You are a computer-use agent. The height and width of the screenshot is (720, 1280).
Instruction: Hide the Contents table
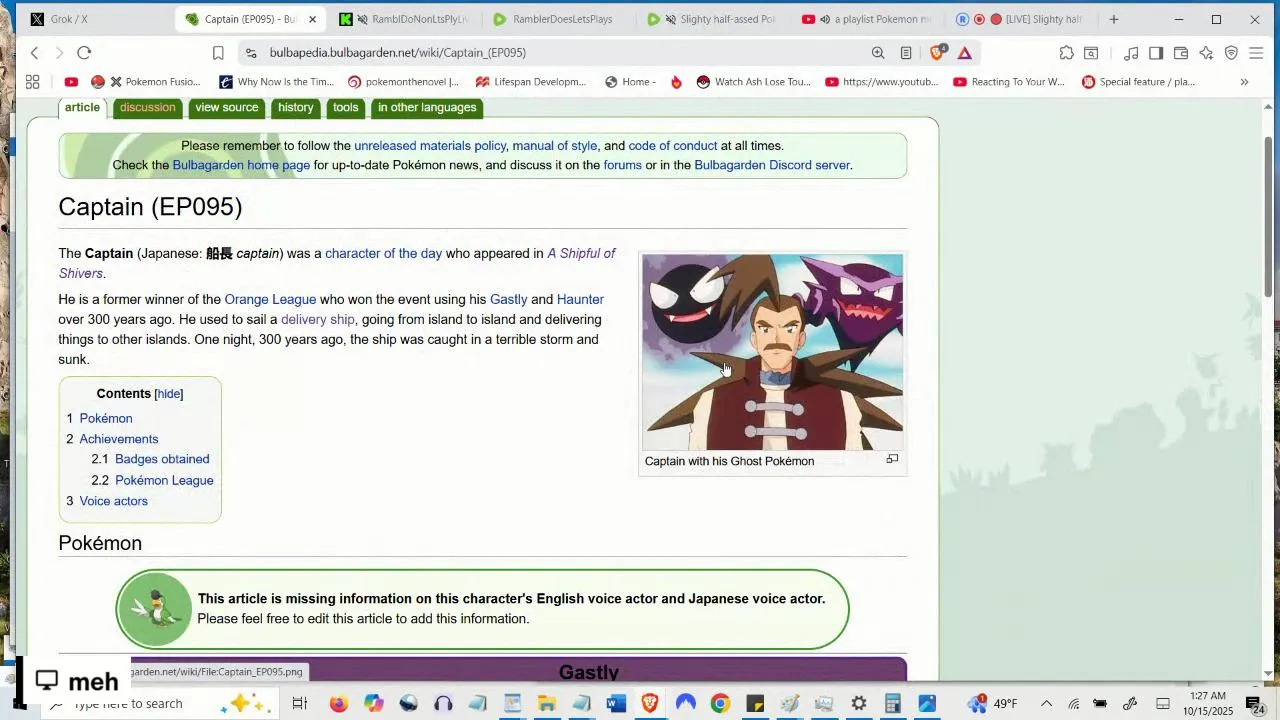(x=169, y=394)
